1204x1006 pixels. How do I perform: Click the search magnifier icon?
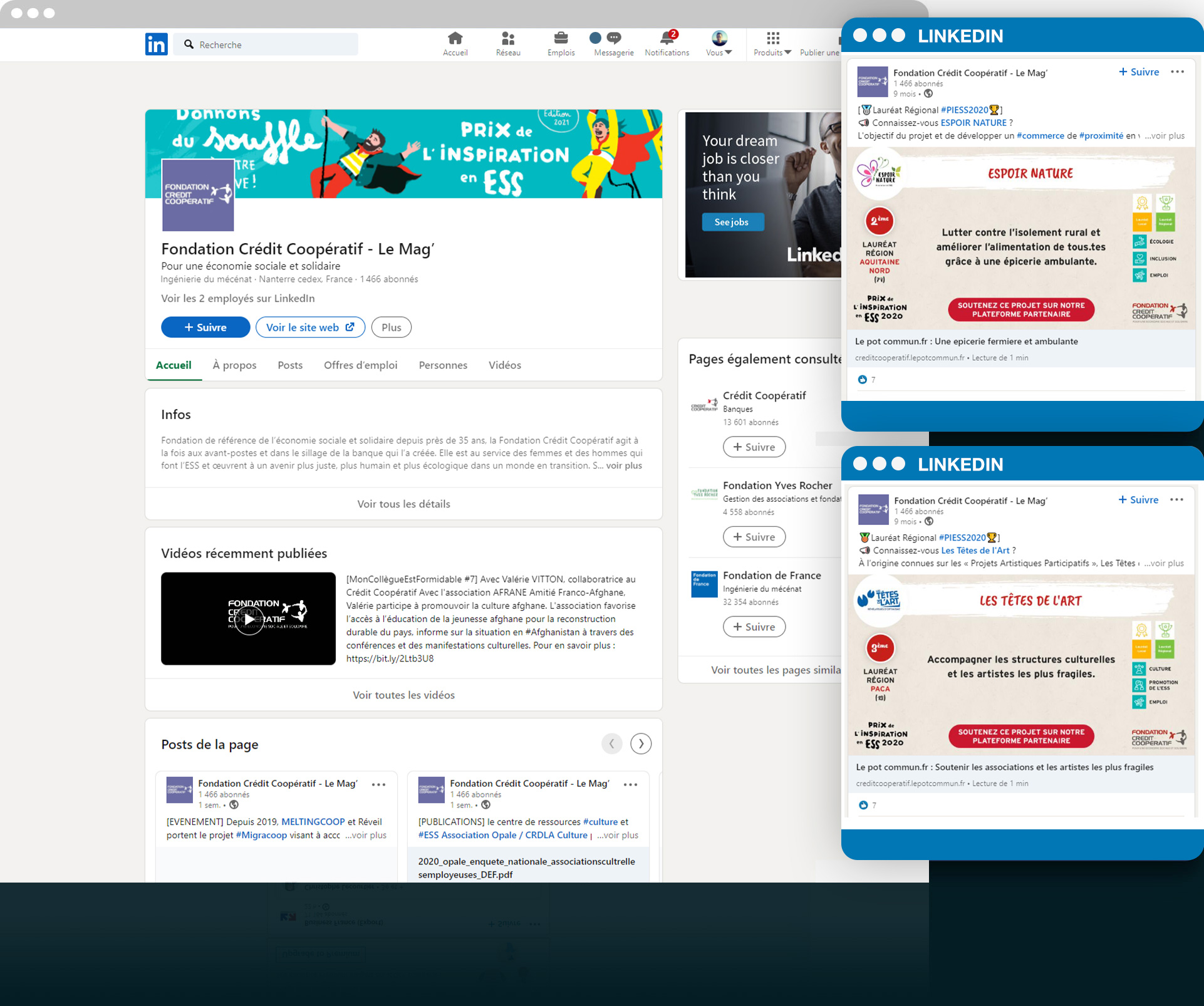tap(189, 44)
